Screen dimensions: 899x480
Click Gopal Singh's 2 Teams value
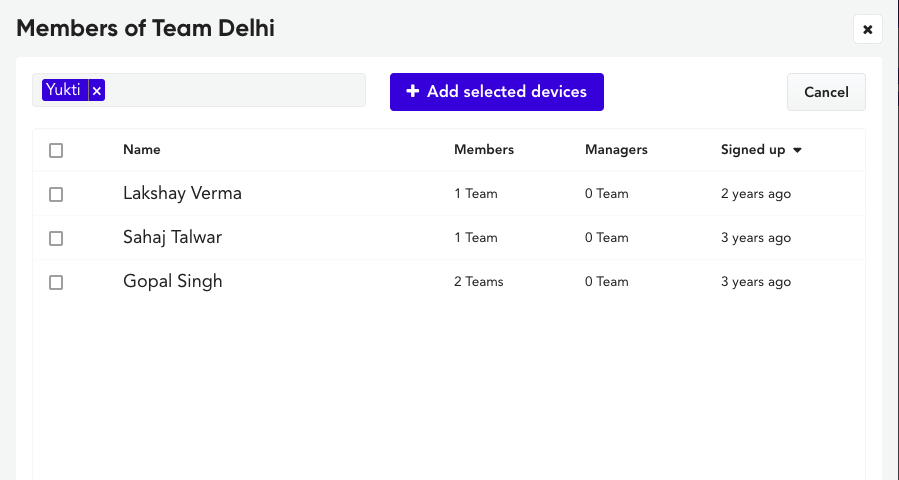(x=479, y=282)
